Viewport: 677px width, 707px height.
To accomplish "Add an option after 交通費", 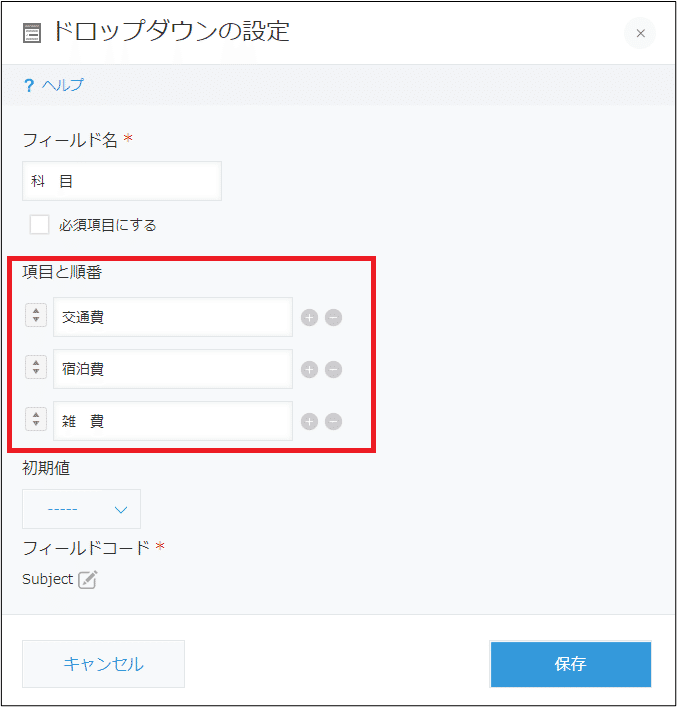I will point(309,318).
